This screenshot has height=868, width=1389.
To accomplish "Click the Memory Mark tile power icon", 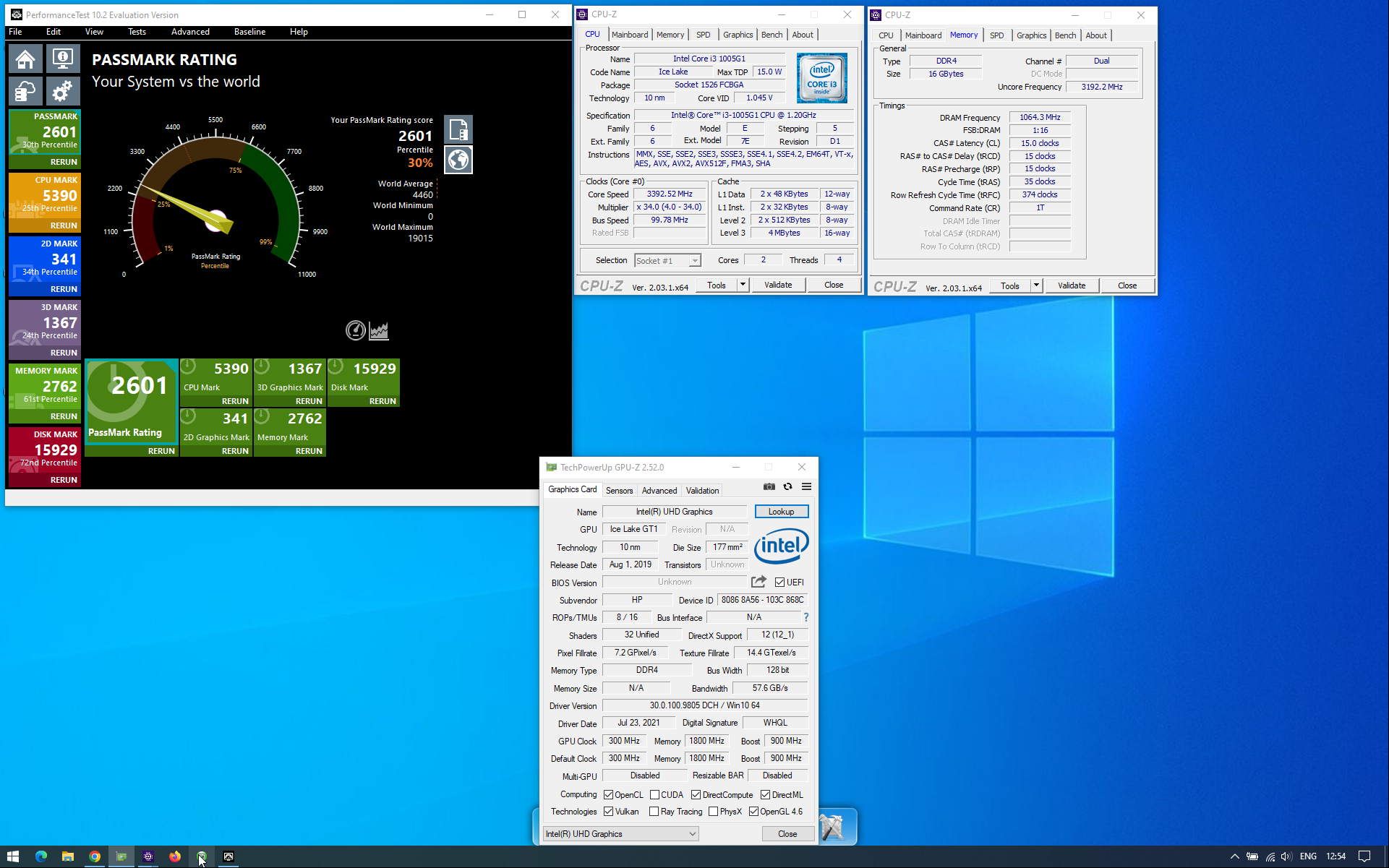I will (262, 417).
